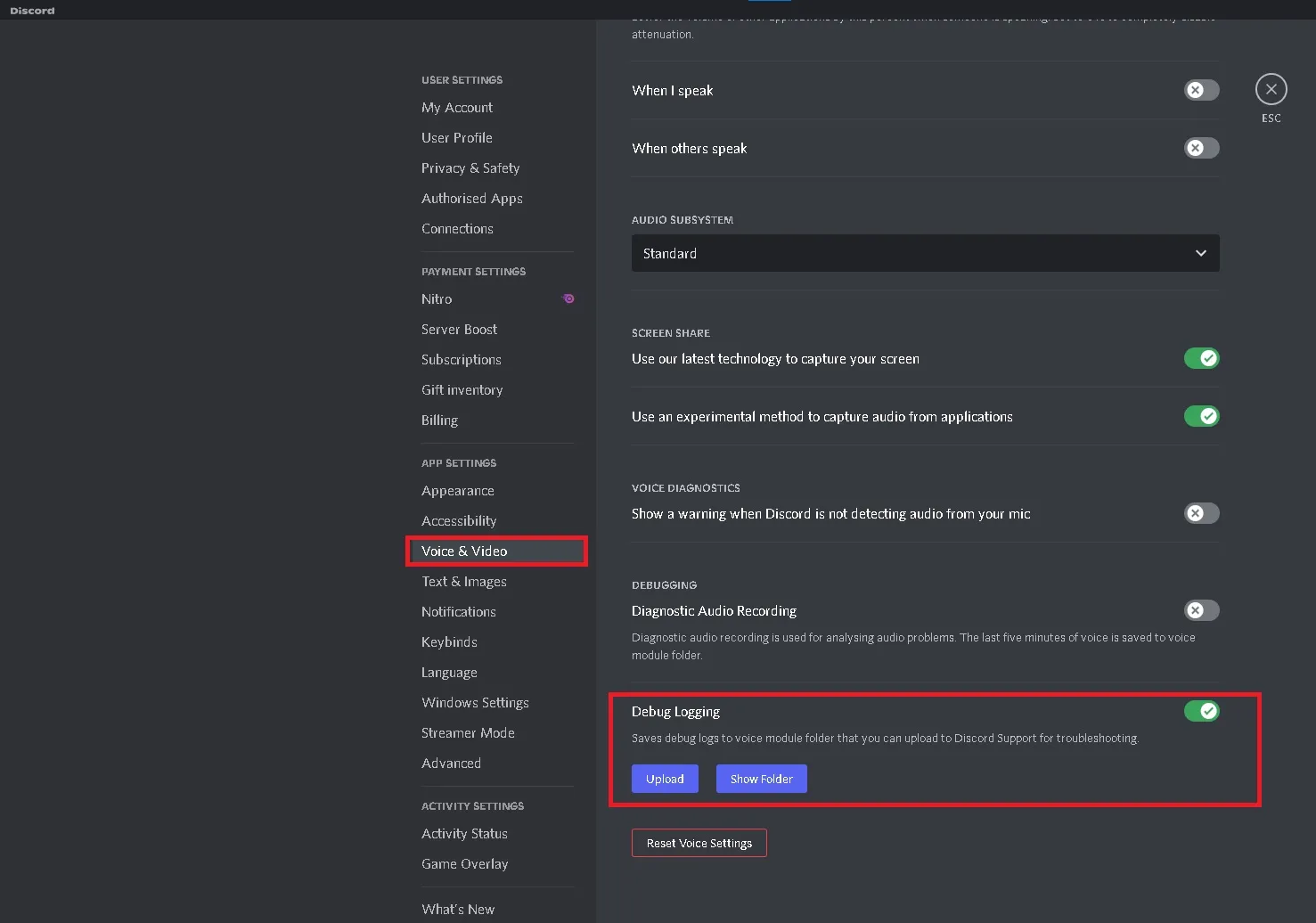
Task: Select Voice & Video in sidebar
Action: pos(496,551)
